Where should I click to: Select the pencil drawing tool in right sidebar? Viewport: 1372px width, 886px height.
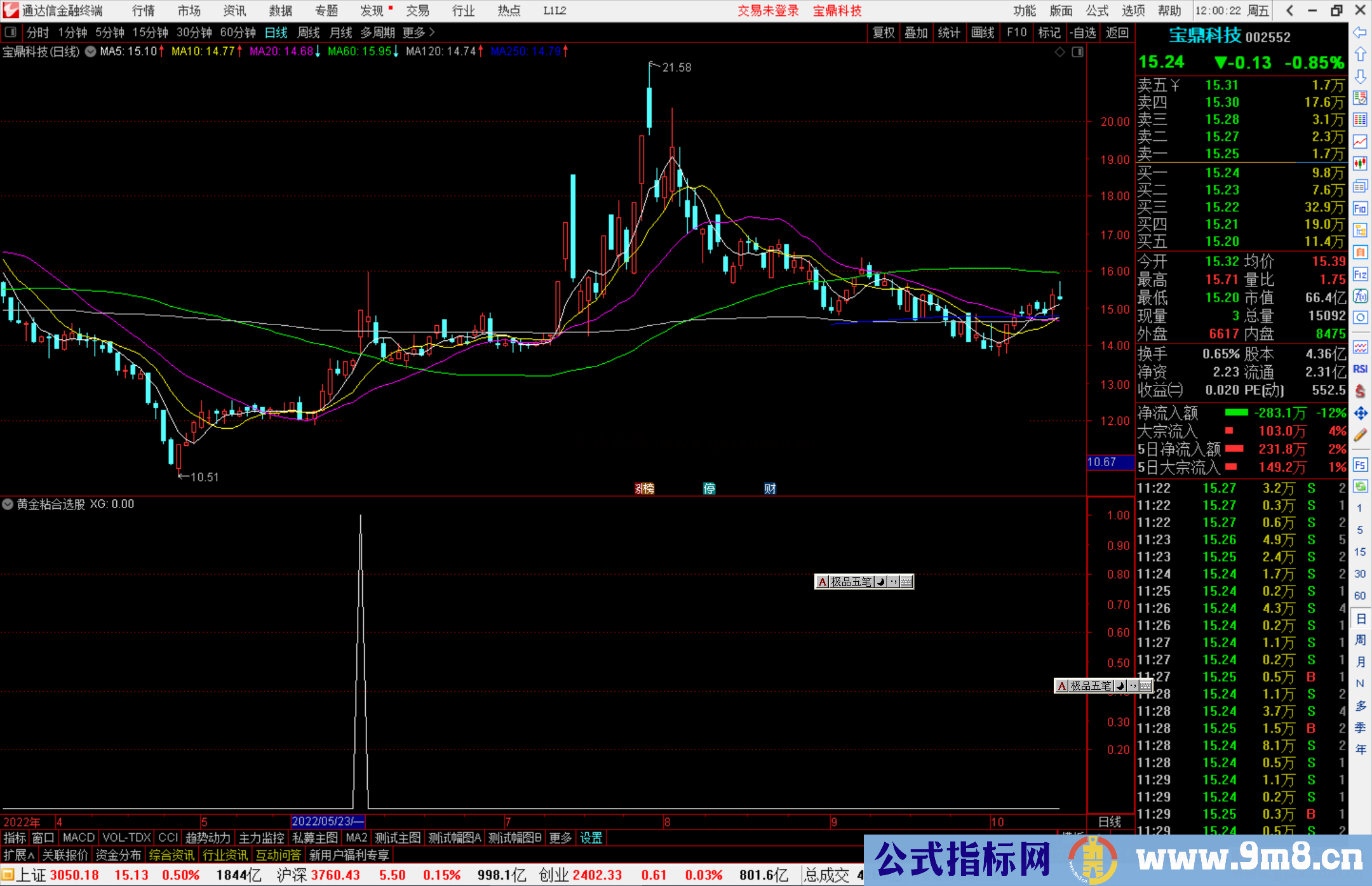(1360, 429)
